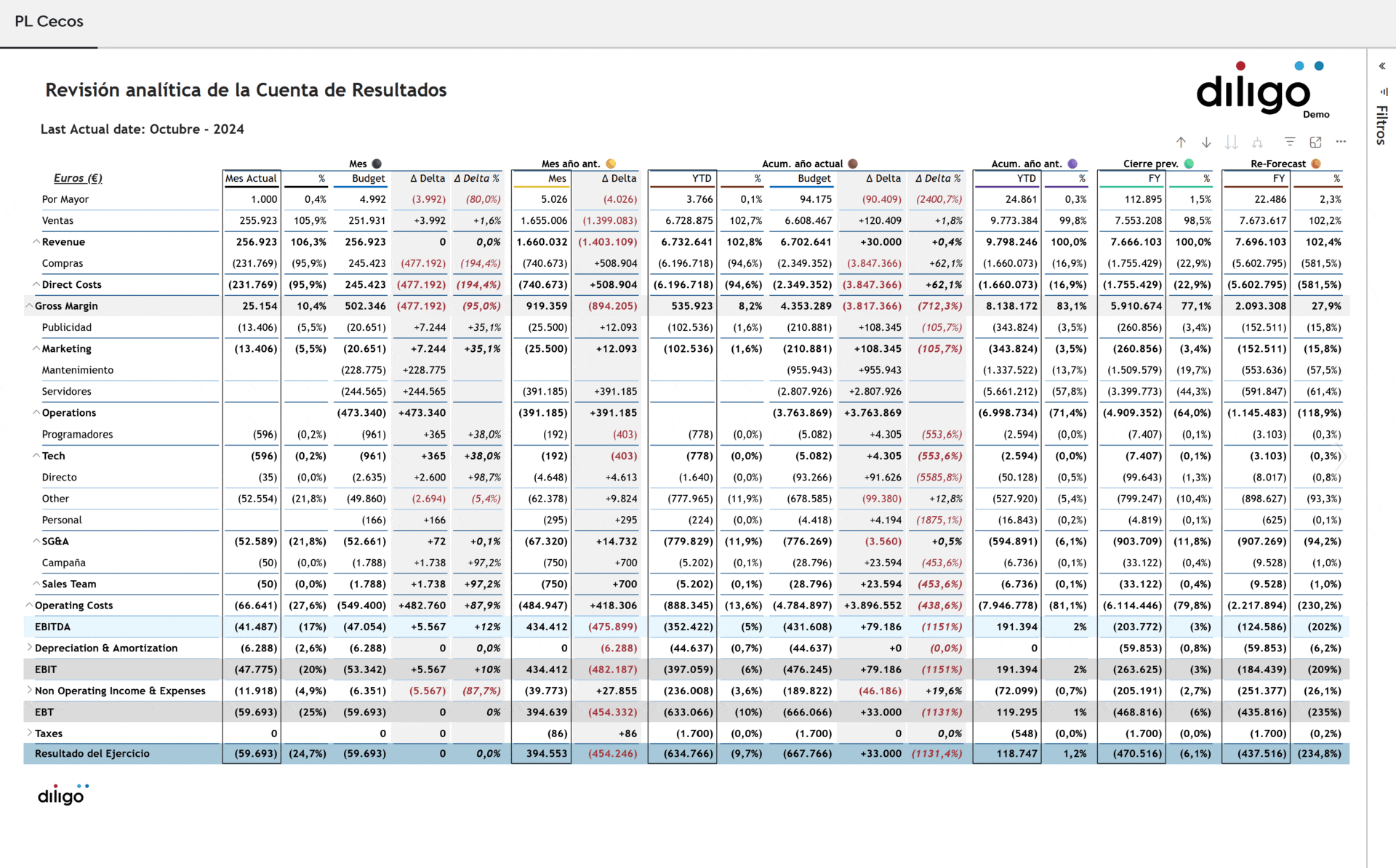Click the Campaña row label
Image resolution: width=1396 pixels, height=868 pixels.
tap(64, 563)
